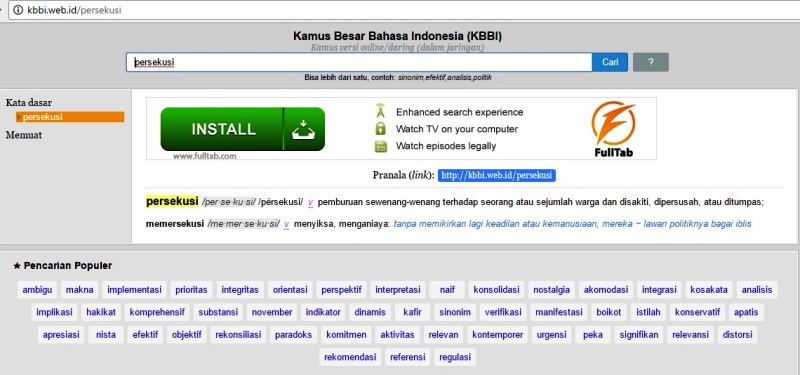
Task: Click the site info icon in address bar
Action: pyautogui.click(x=18, y=10)
